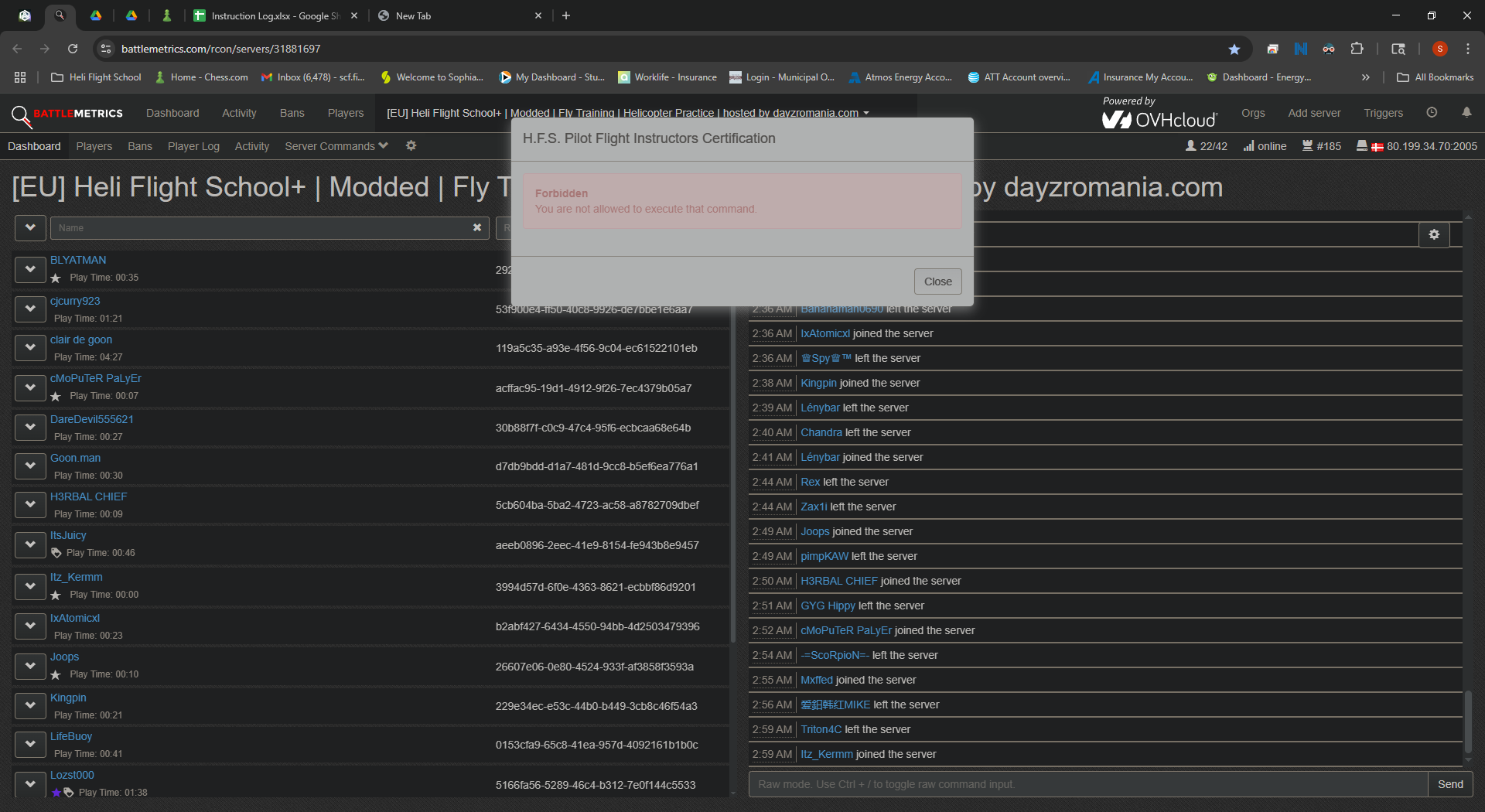The width and height of the screenshot is (1485, 812).
Task: Open the Server Commands dropdown
Action: tap(336, 146)
